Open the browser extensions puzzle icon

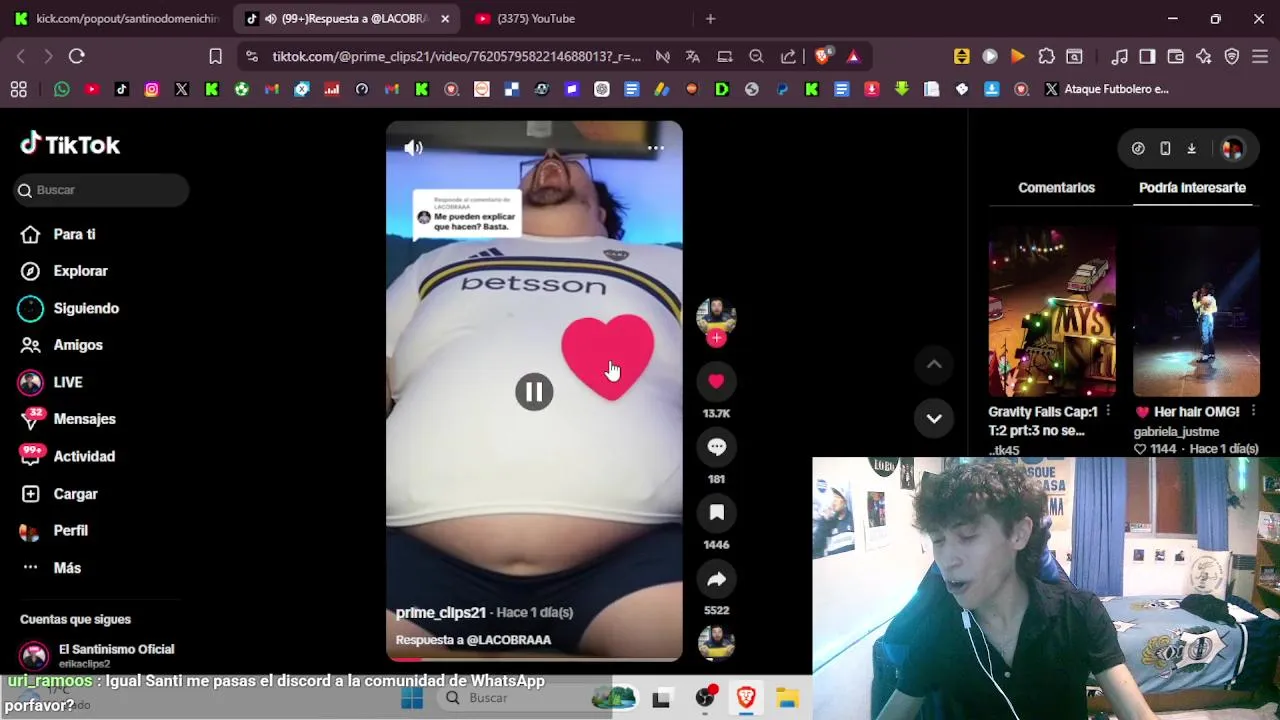(1046, 56)
